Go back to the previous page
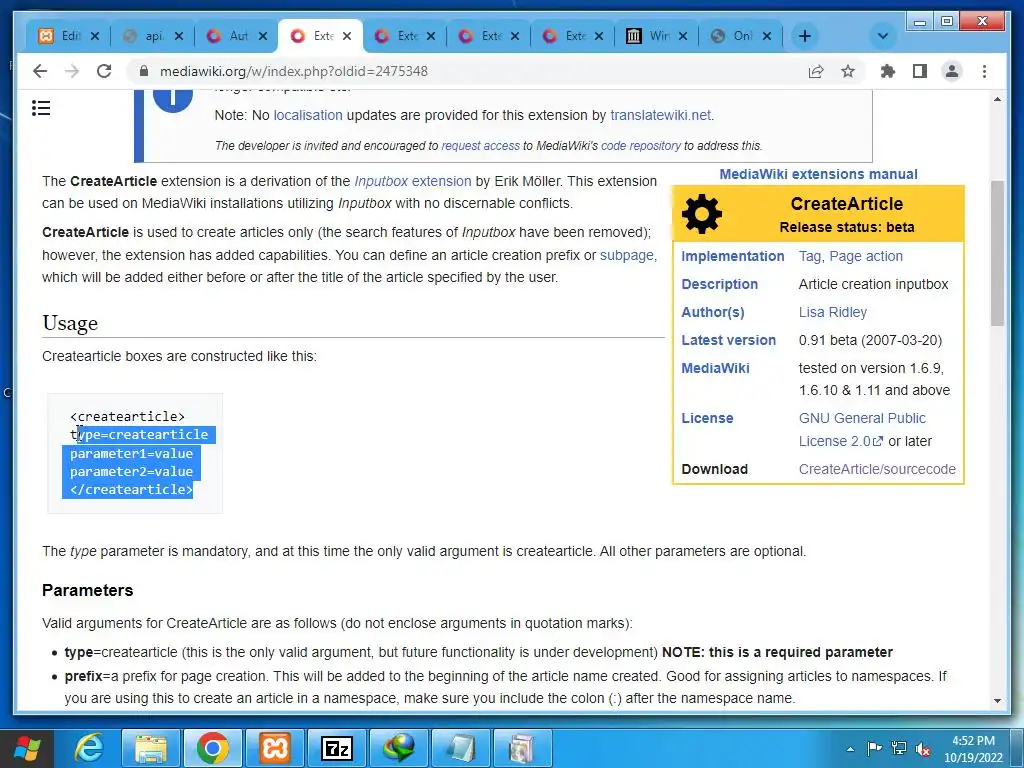Screen dimensions: 1024x768 coord(40,71)
